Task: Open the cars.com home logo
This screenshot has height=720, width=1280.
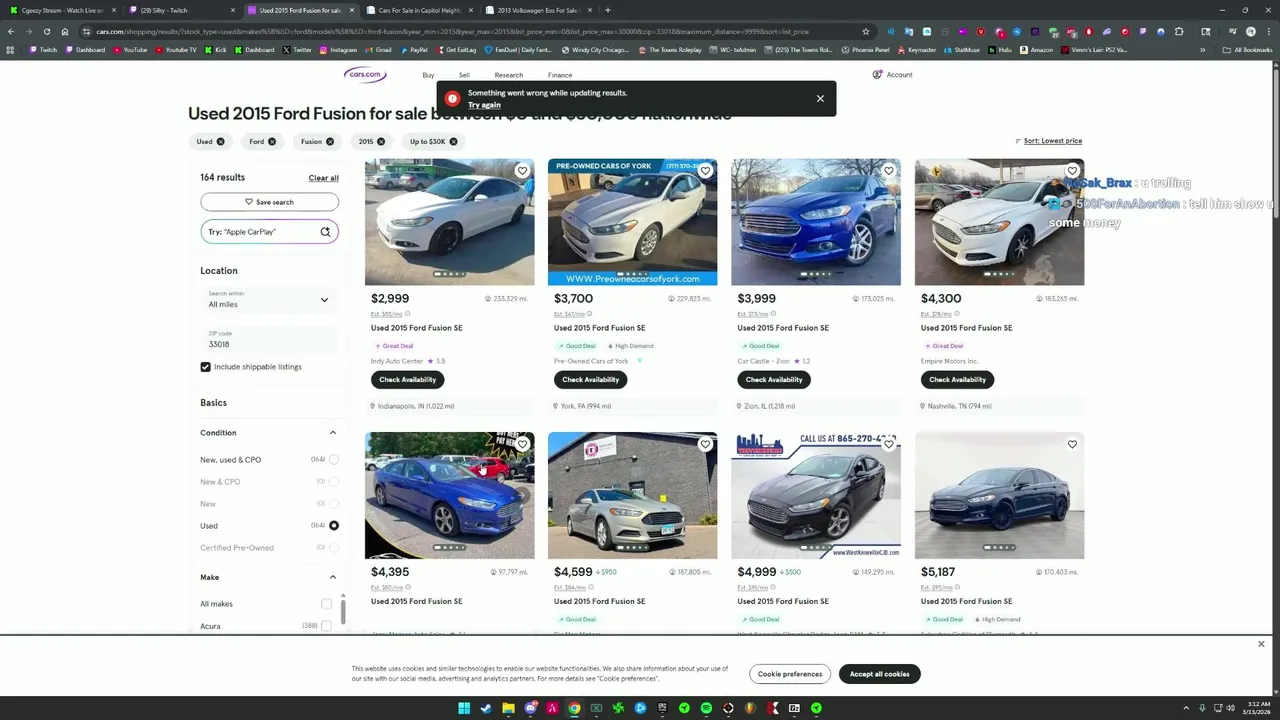Action: coord(365,74)
